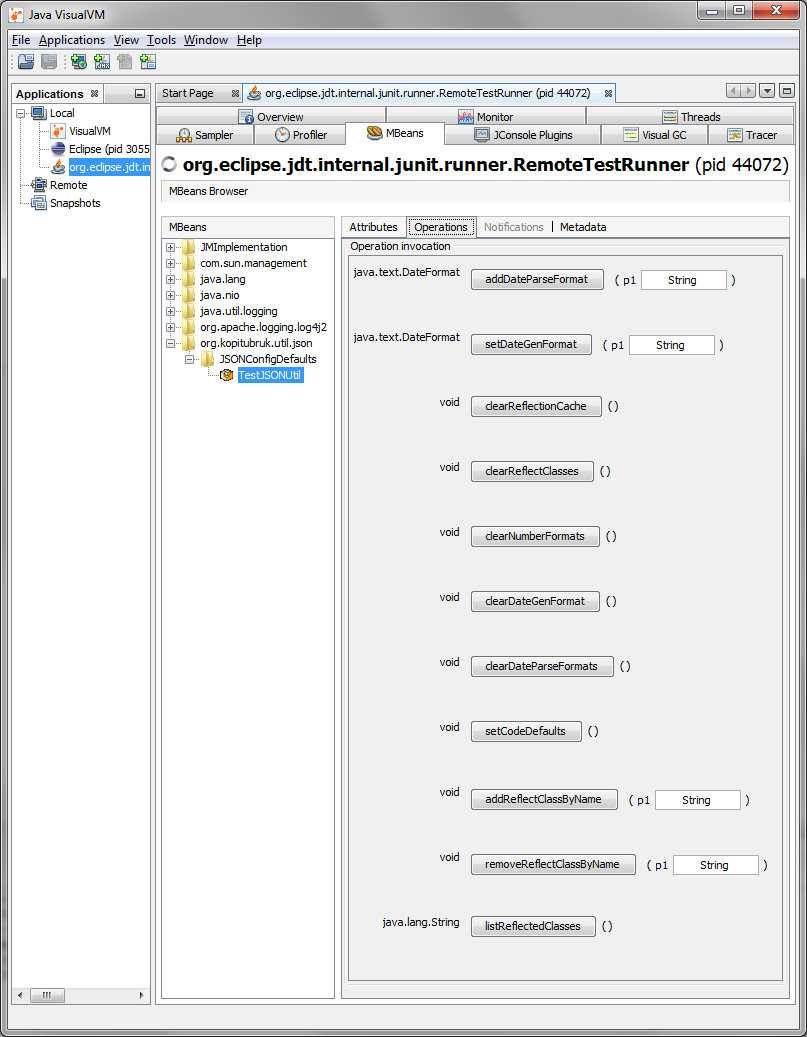Click the p1 String field for setDateGenFormat

pyautogui.click(x=671, y=345)
